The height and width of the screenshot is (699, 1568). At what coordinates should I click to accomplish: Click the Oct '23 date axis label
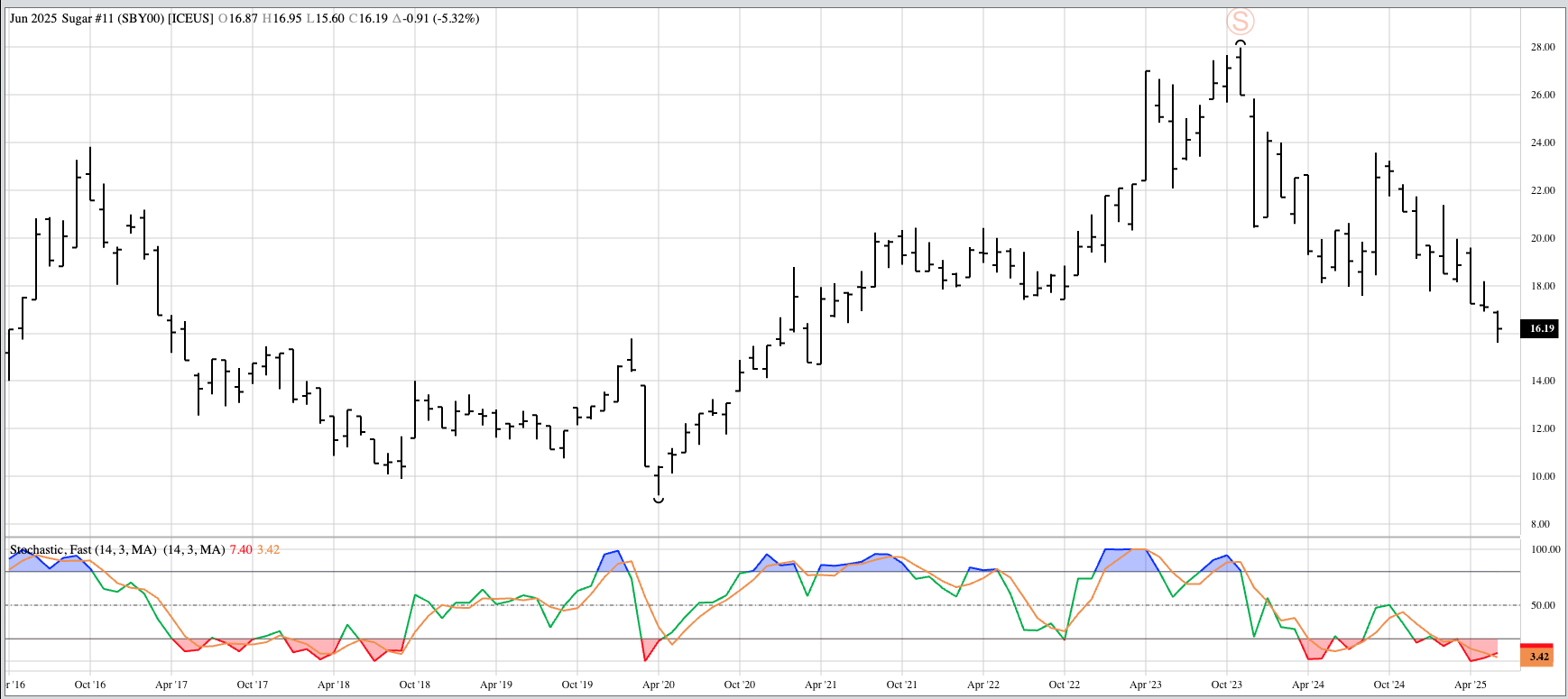tap(1226, 685)
